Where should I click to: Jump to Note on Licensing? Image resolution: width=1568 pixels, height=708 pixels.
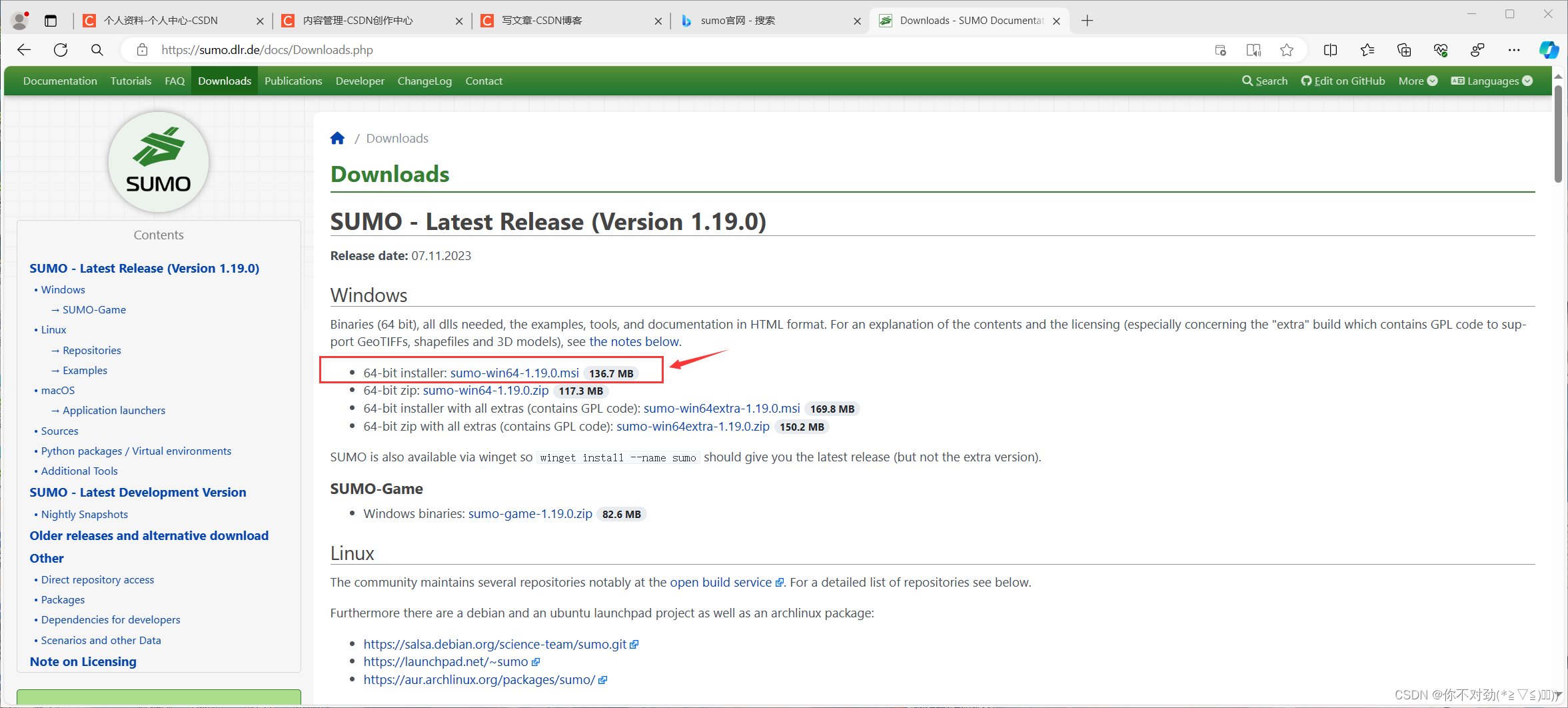pos(83,662)
